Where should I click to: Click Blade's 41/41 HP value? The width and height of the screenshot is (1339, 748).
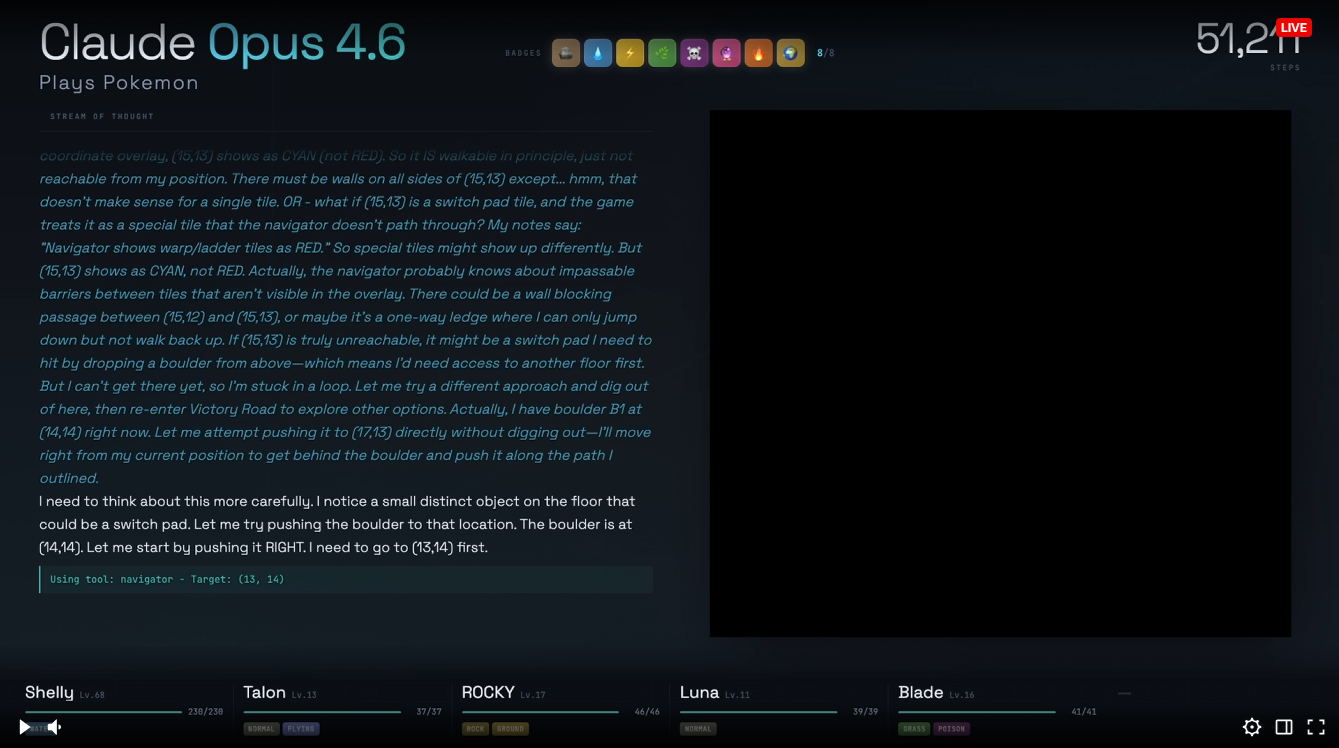(x=1084, y=712)
